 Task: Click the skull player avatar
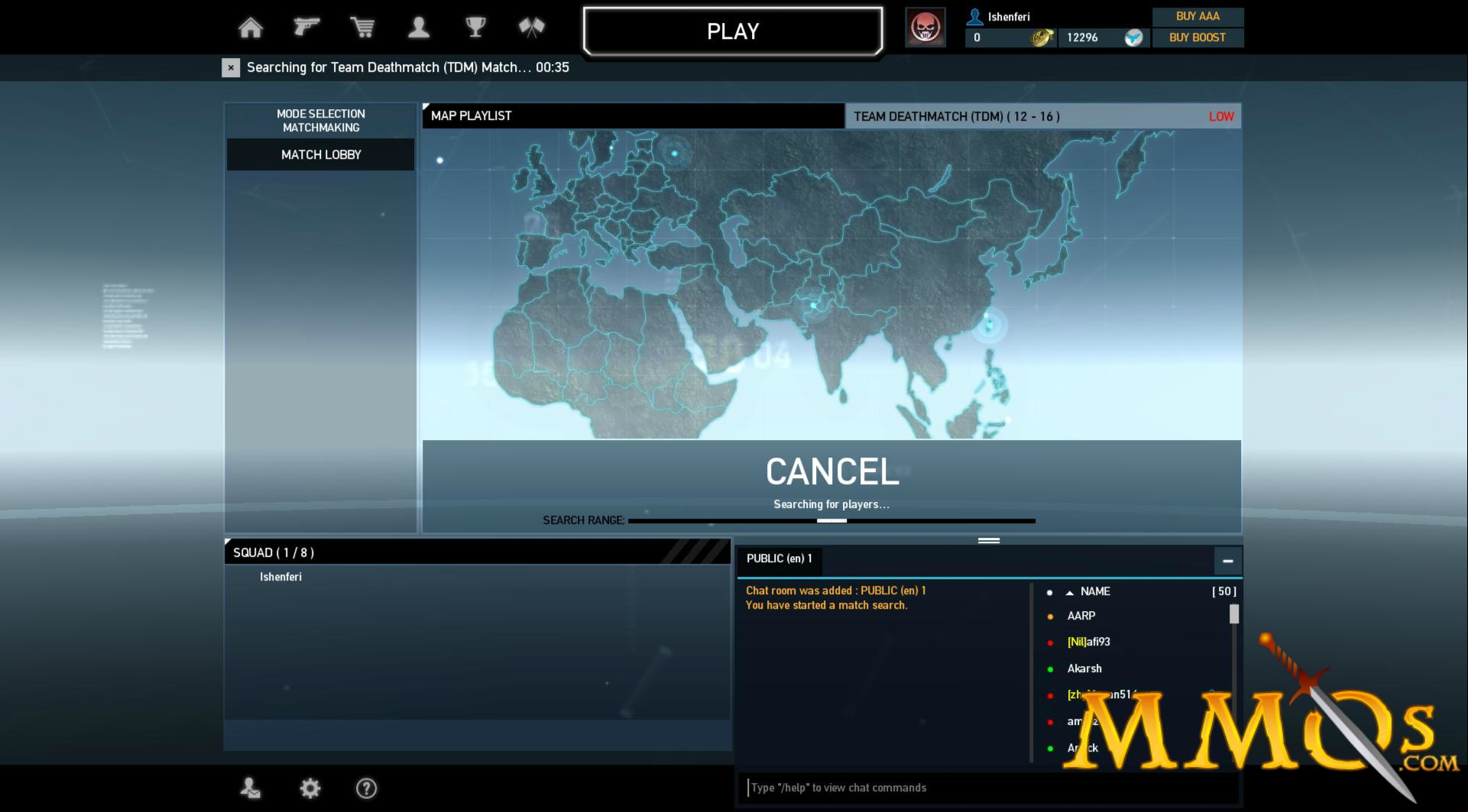point(925,27)
